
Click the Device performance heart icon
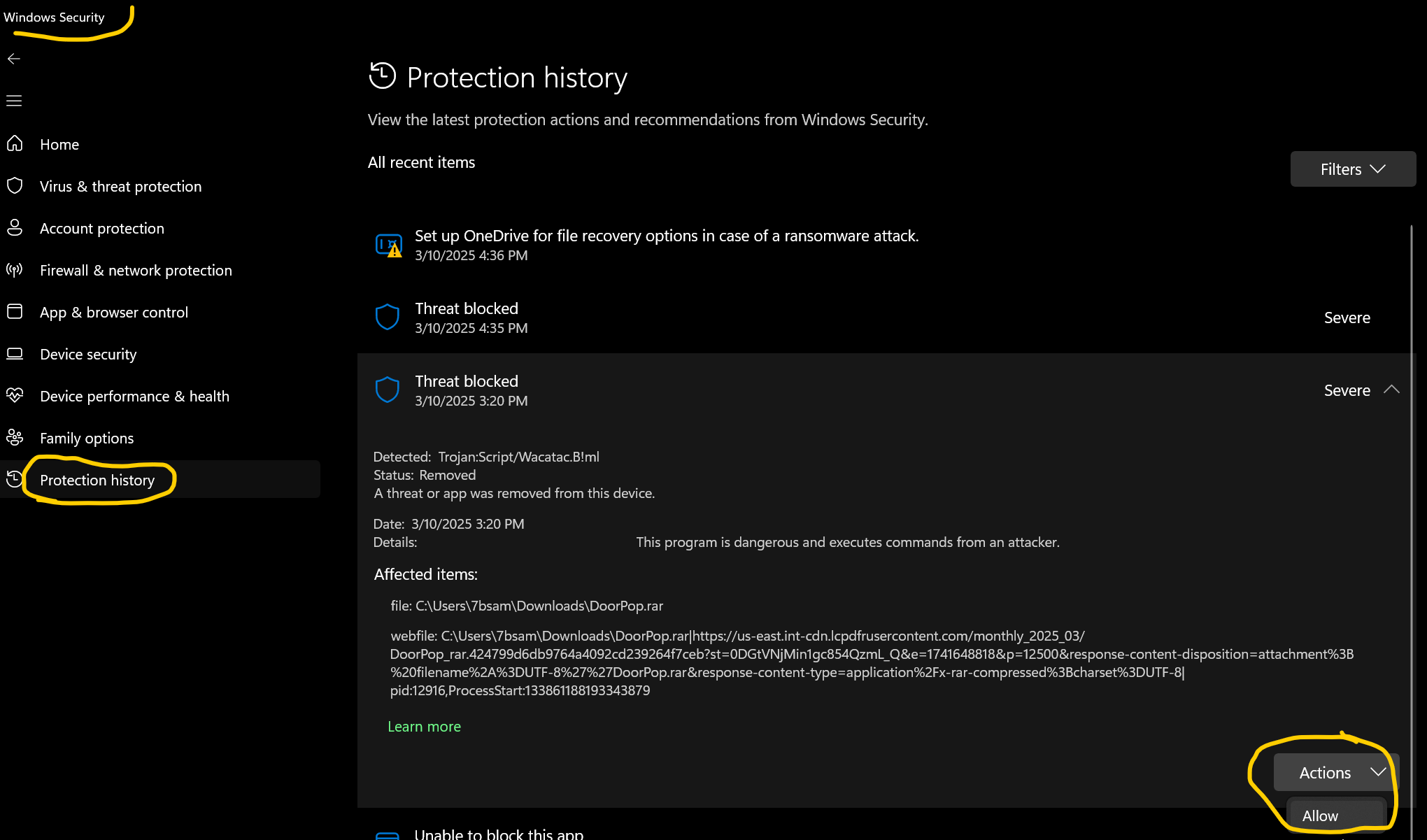tap(15, 396)
